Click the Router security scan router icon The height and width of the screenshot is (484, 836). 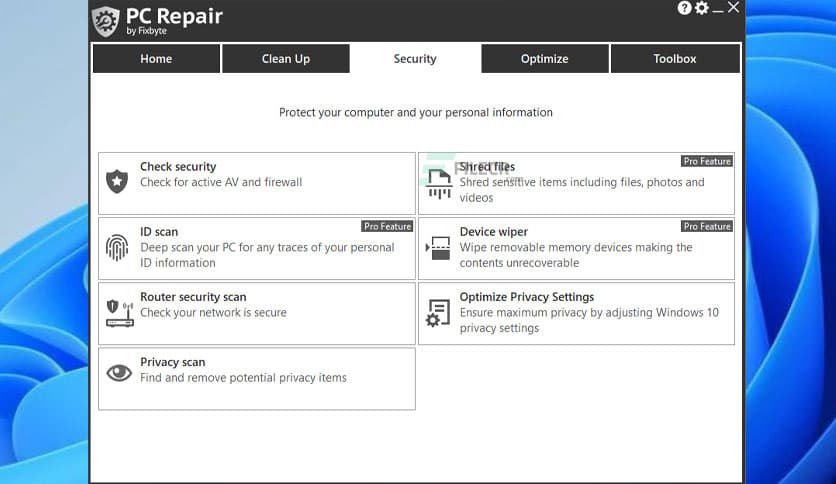(119, 314)
